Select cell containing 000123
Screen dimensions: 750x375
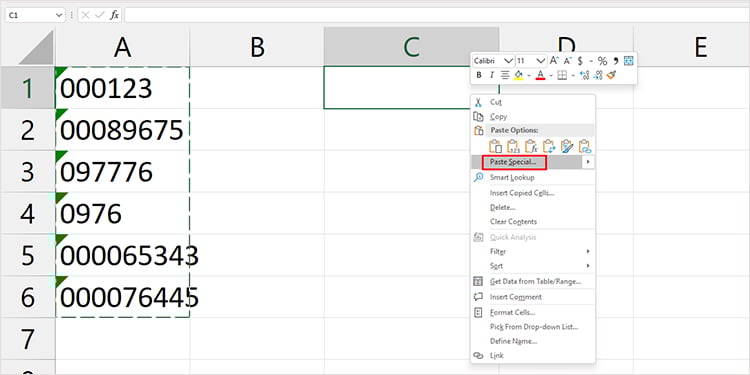point(122,88)
